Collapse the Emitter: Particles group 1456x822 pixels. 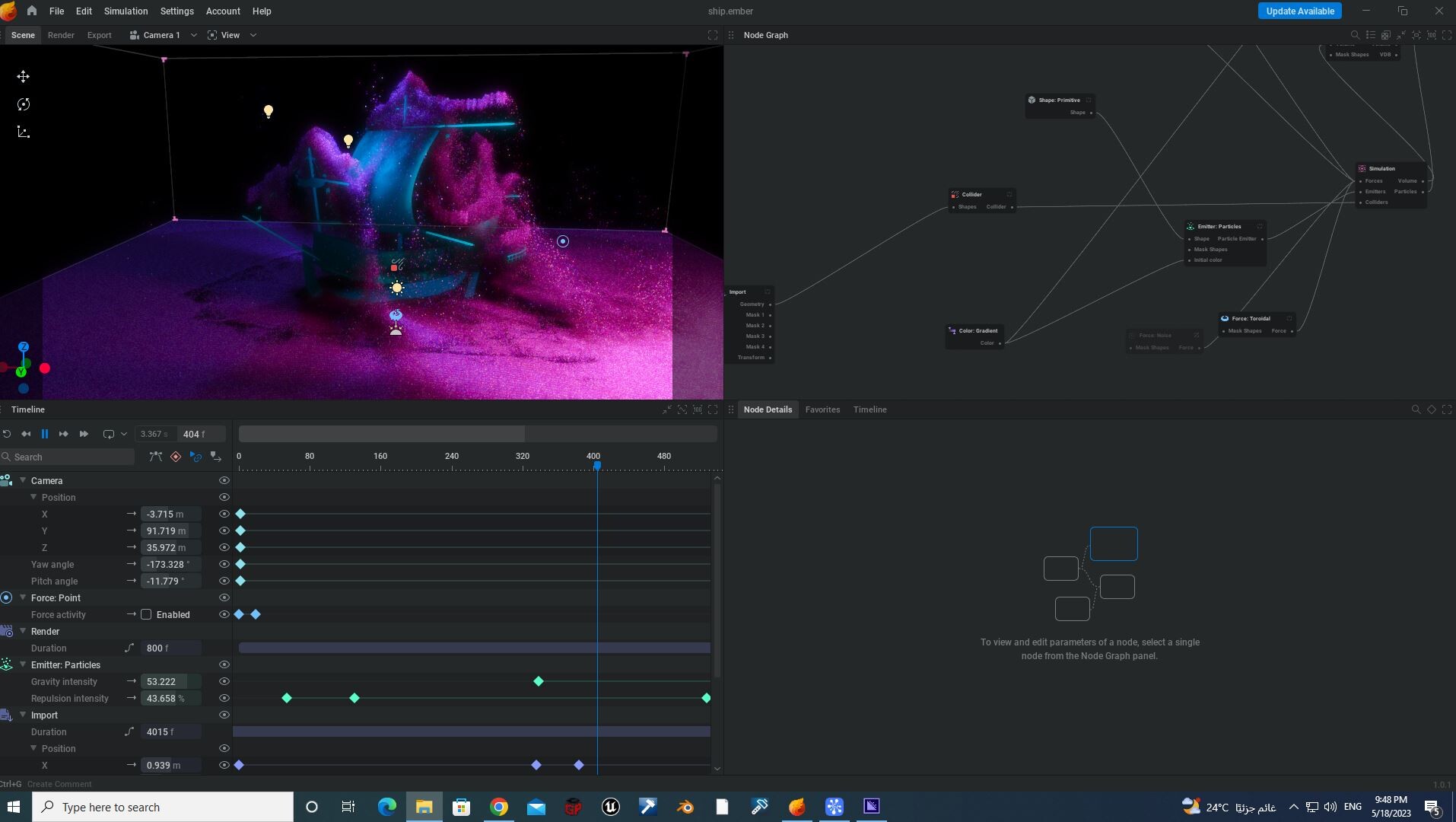tap(23, 665)
